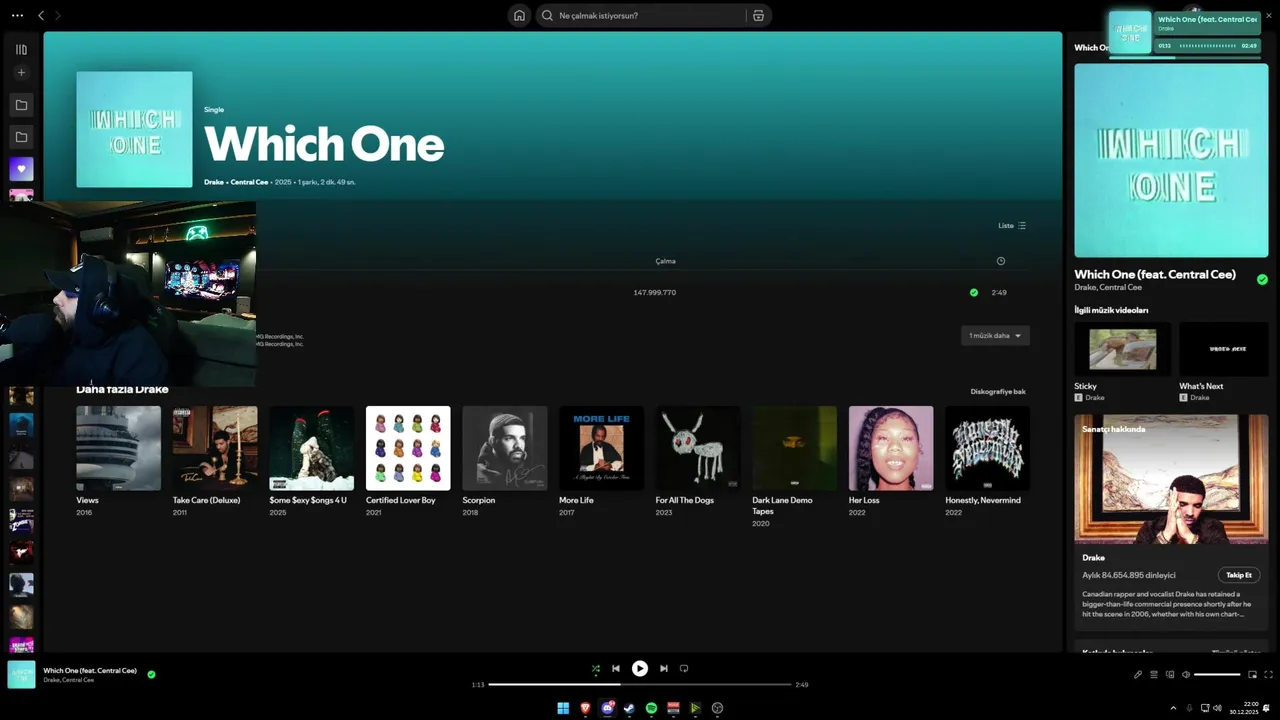Sort tracks by the duration clock icon
Image resolution: width=1280 pixels, height=720 pixels.
[1000, 261]
